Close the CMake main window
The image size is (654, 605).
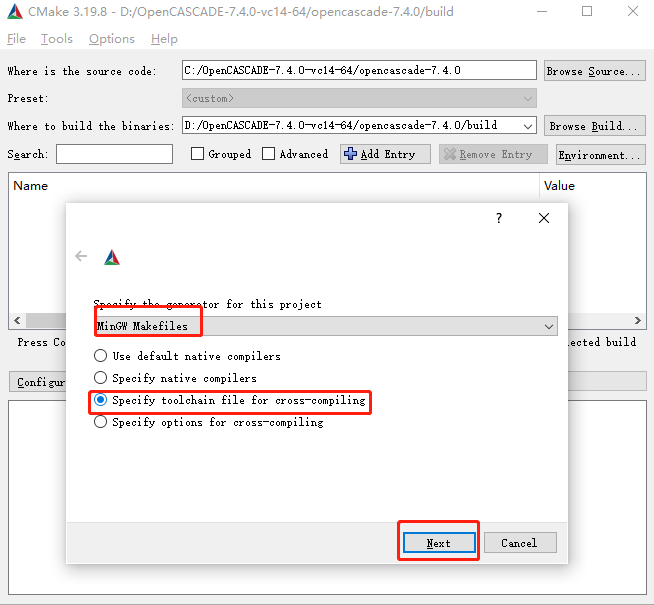pyautogui.click(x=633, y=11)
